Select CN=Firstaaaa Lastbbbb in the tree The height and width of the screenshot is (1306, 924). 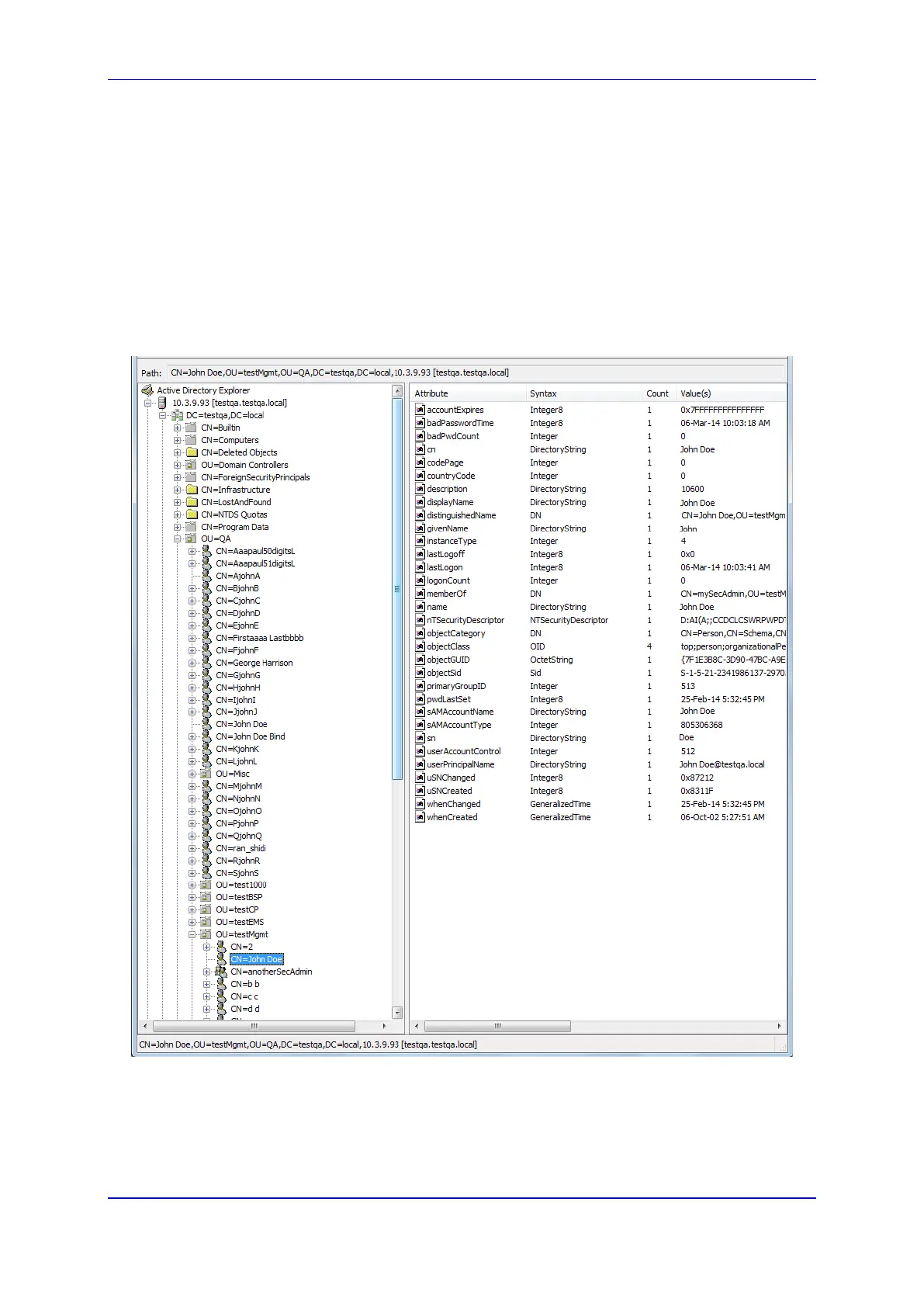[259, 638]
